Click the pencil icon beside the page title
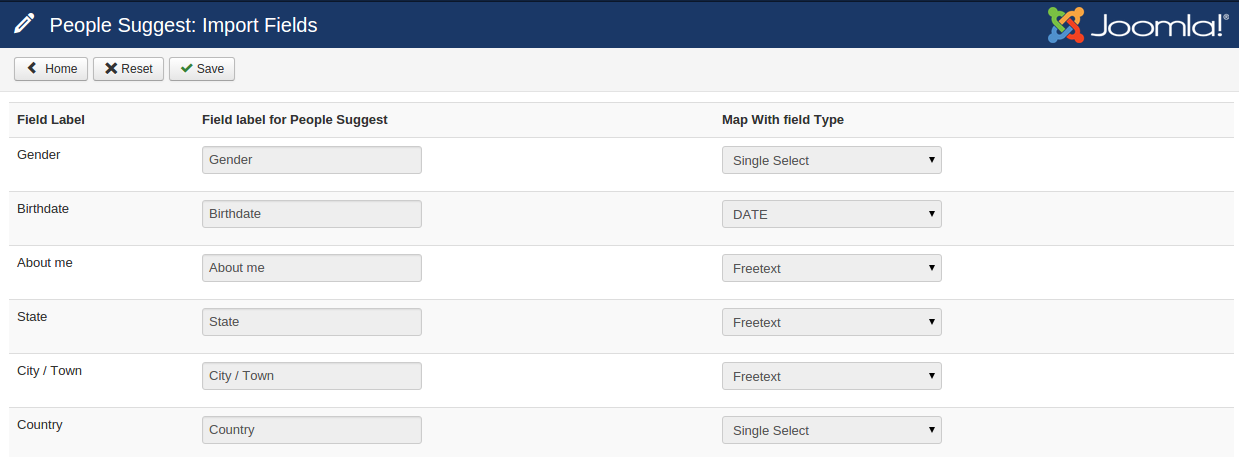Screen dimensions: 1239x457 click(25, 25)
